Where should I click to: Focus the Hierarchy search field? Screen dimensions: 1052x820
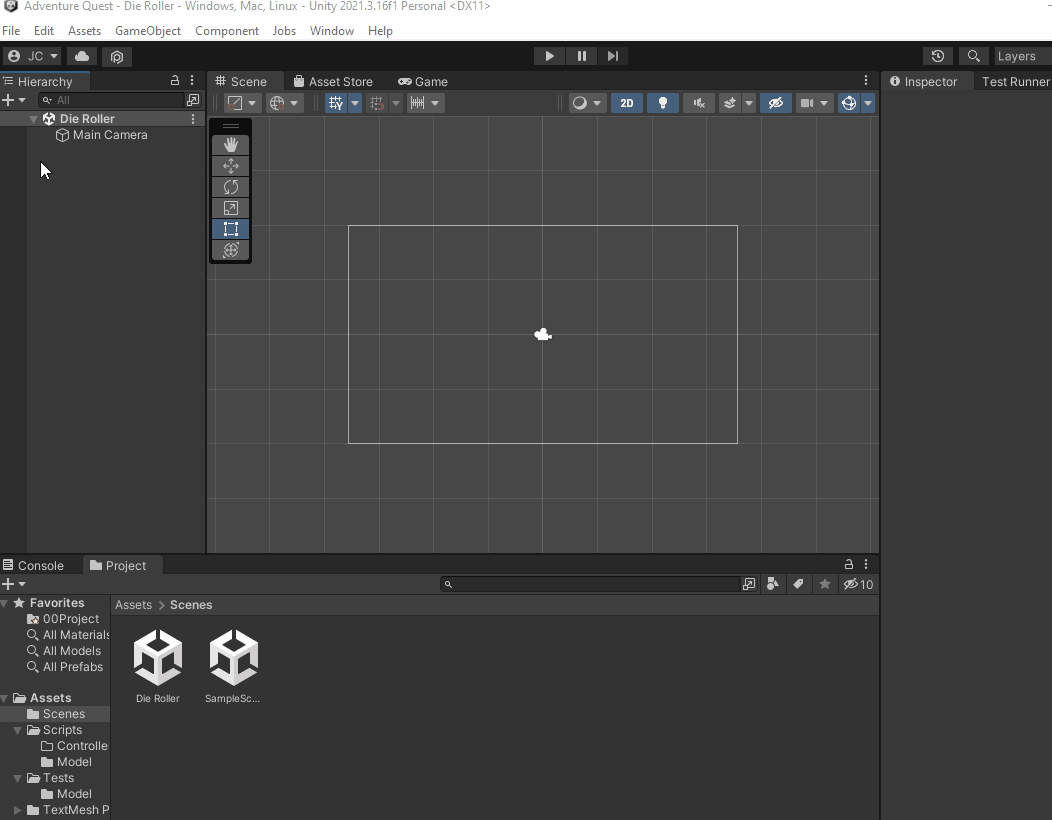click(x=111, y=100)
